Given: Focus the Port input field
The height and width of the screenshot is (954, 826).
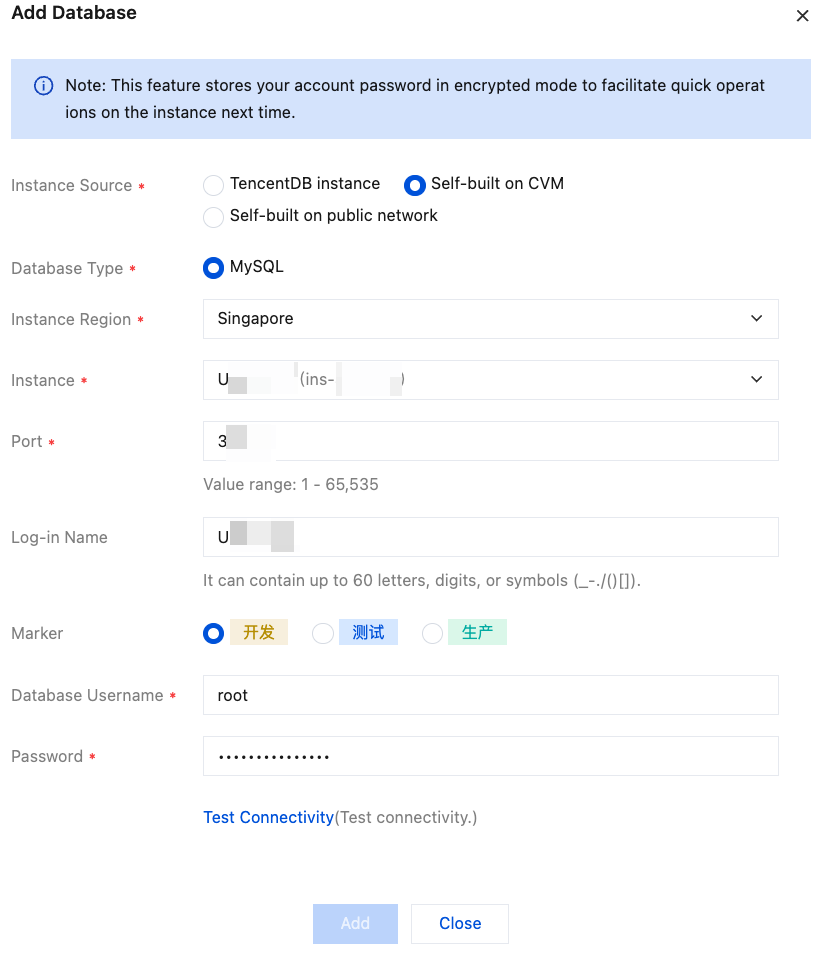Looking at the screenshot, I should (x=490, y=441).
